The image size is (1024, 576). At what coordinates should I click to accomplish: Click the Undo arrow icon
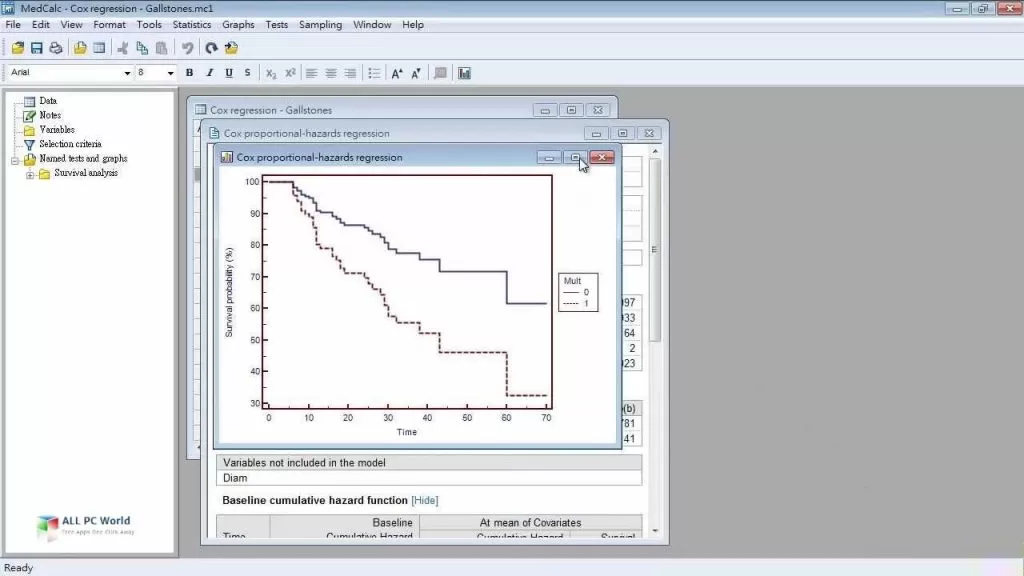tap(187, 48)
